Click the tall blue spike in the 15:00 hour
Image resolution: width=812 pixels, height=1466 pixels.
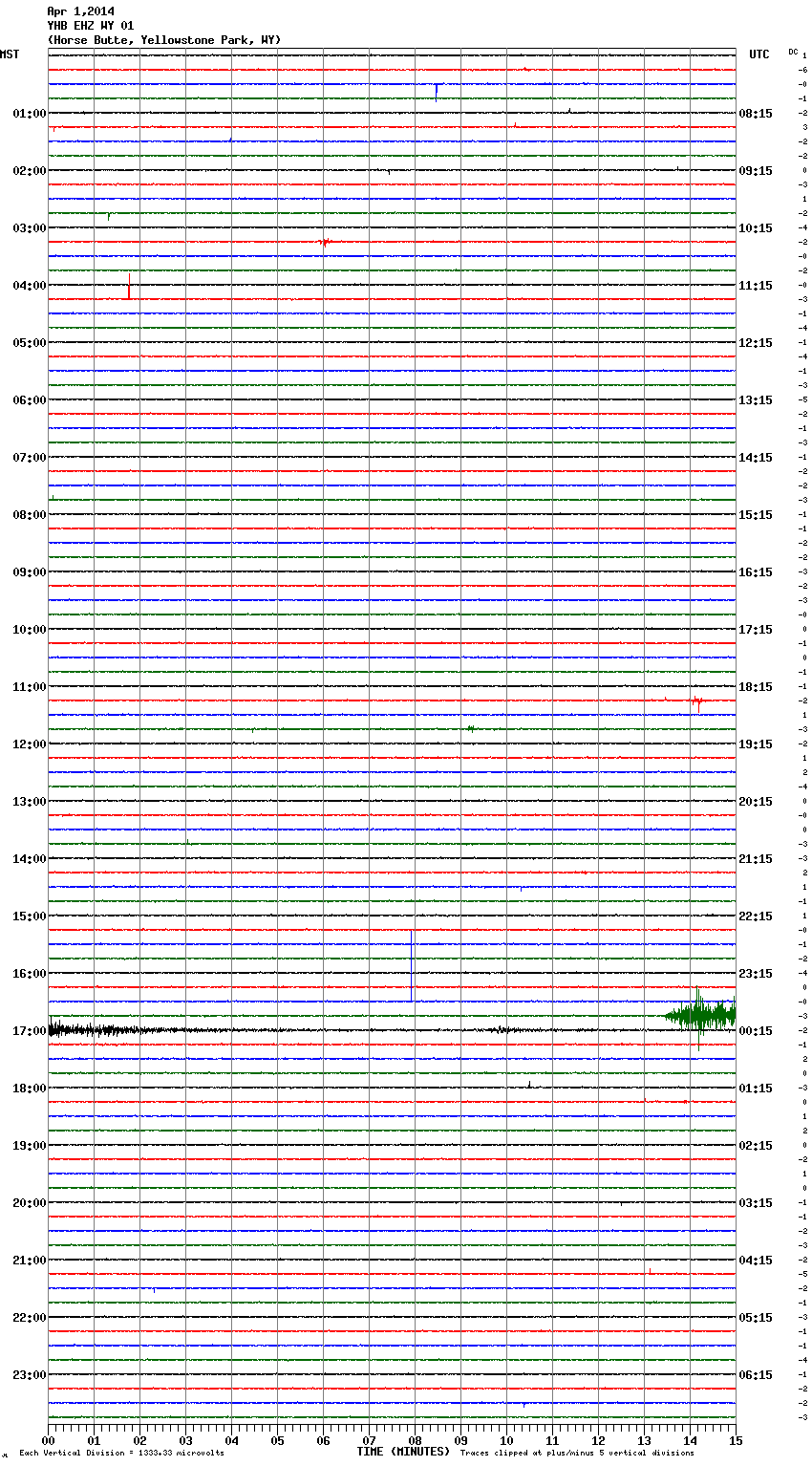[x=412, y=965]
